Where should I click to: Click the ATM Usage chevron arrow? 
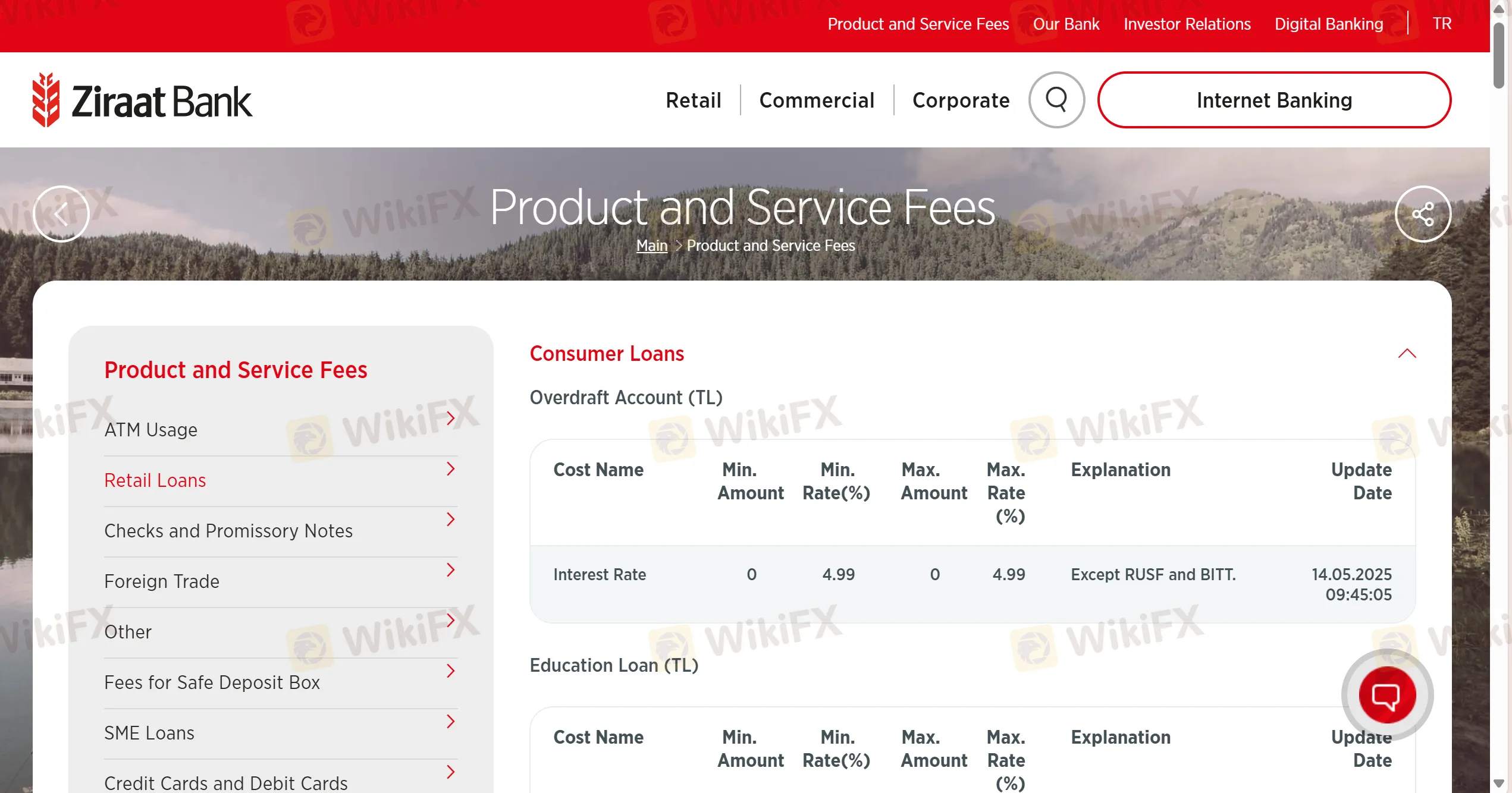[450, 418]
